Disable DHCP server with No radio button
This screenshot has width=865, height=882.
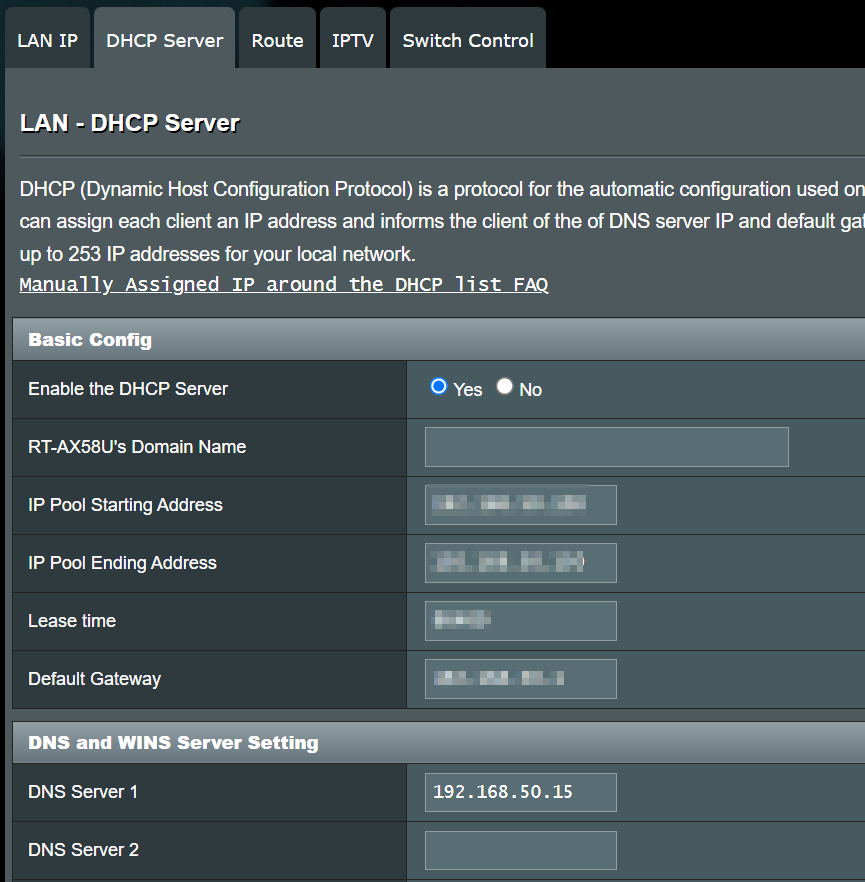coord(505,387)
